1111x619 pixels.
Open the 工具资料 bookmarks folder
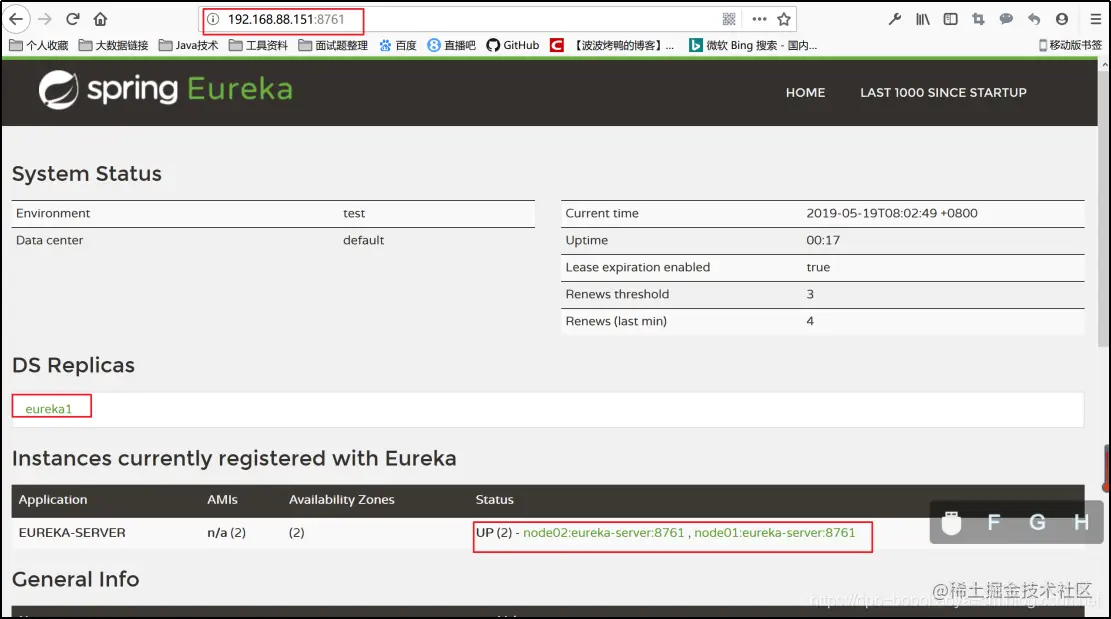(x=259, y=45)
